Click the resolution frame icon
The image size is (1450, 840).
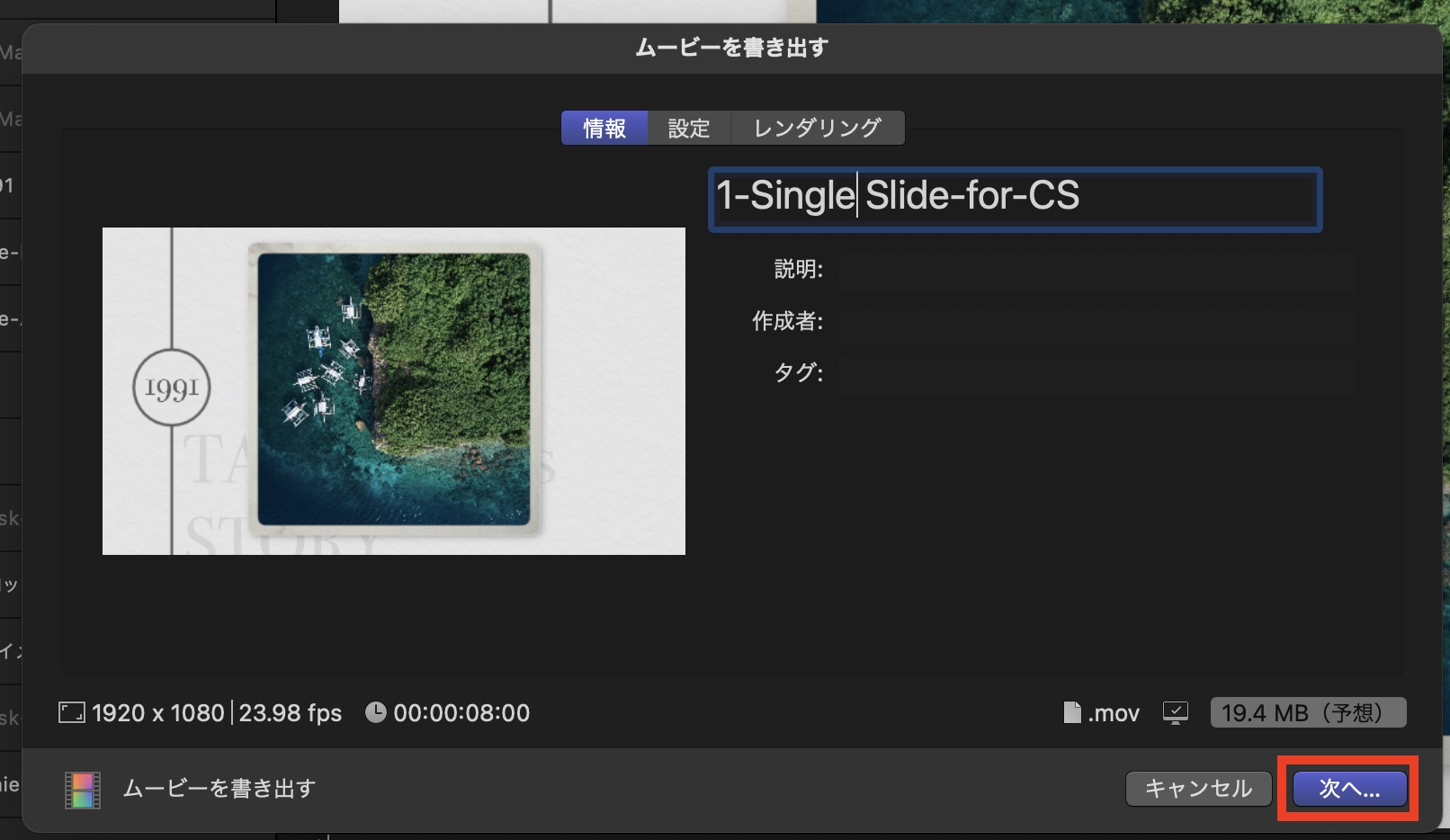point(71,713)
